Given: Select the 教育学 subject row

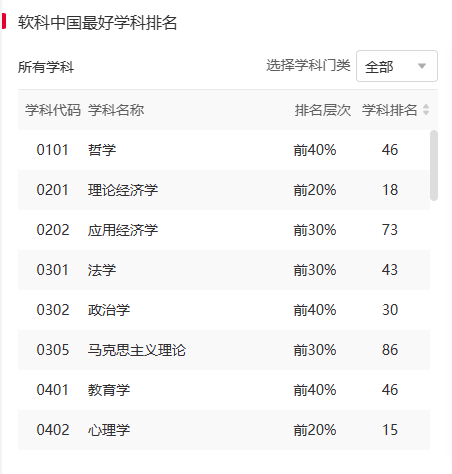Looking at the screenshot, I should [x=224, y=390].
